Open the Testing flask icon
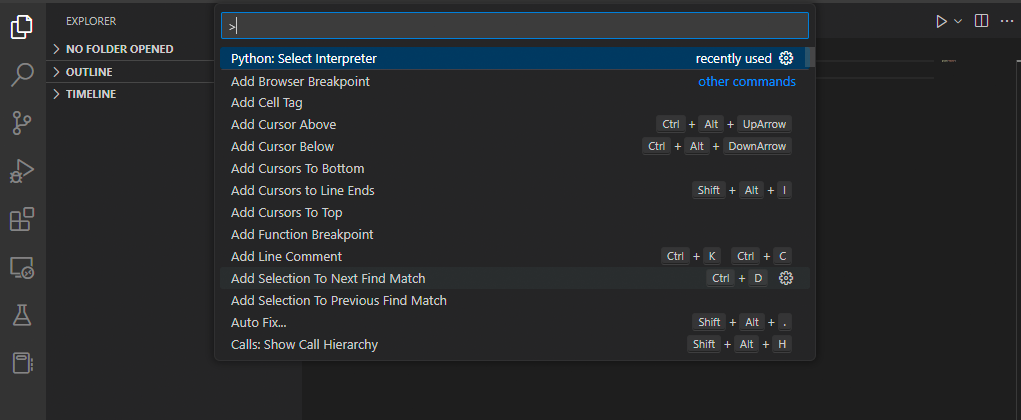The height and width of the screenshot is (420, 1021). pyautogui.click(x=22, y=315)
